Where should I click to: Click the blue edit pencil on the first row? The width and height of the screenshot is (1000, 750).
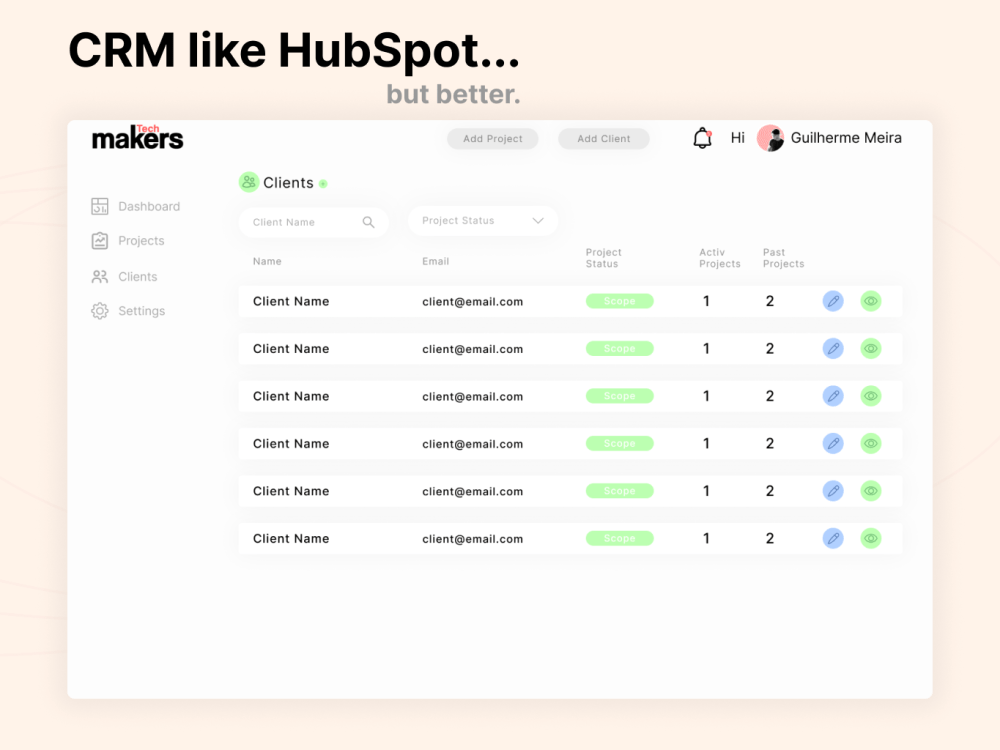click(833, 300)
